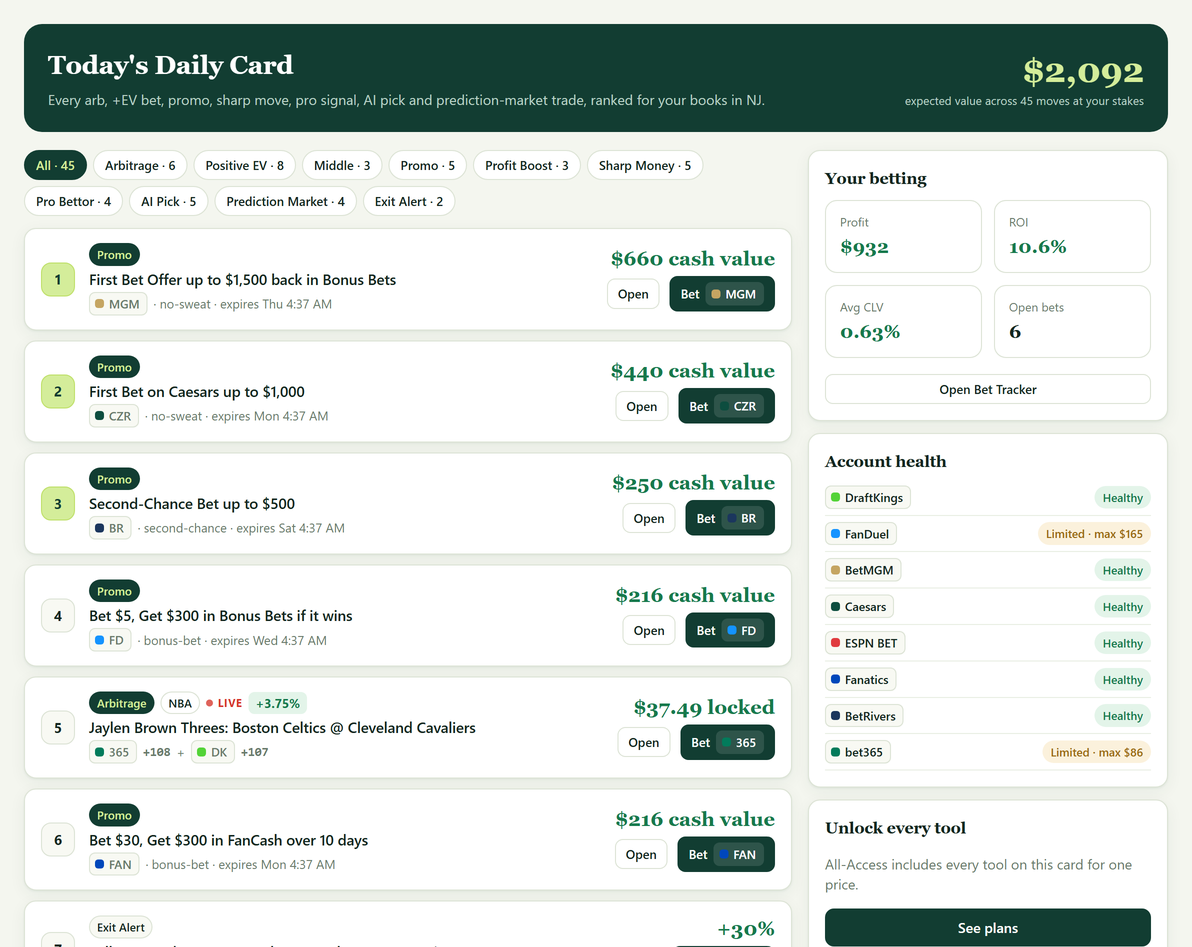
Task: Click the Avg CLV 0.63% card
Action: click(903, 321)
